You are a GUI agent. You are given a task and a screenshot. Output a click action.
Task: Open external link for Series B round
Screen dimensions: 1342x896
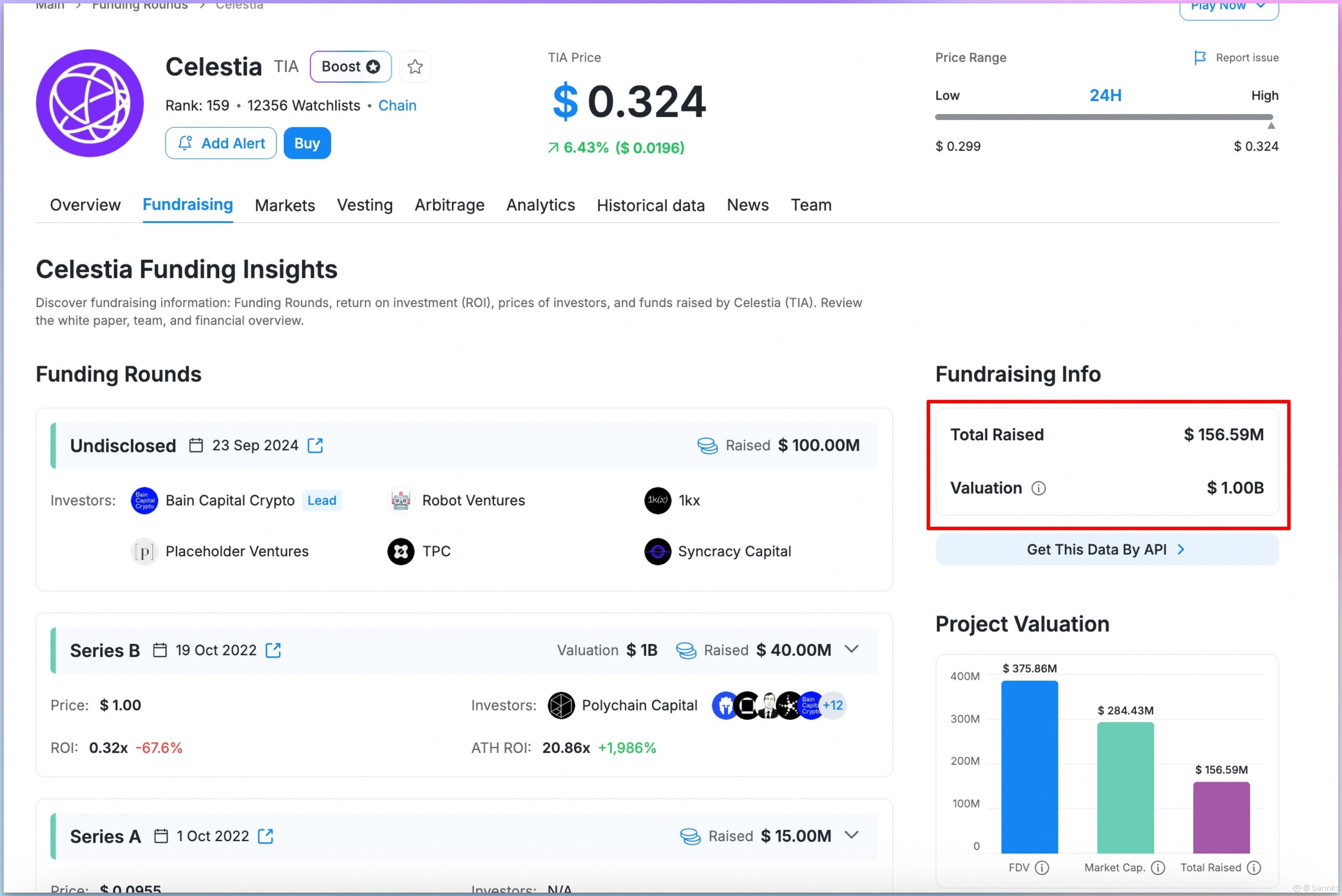274,650
